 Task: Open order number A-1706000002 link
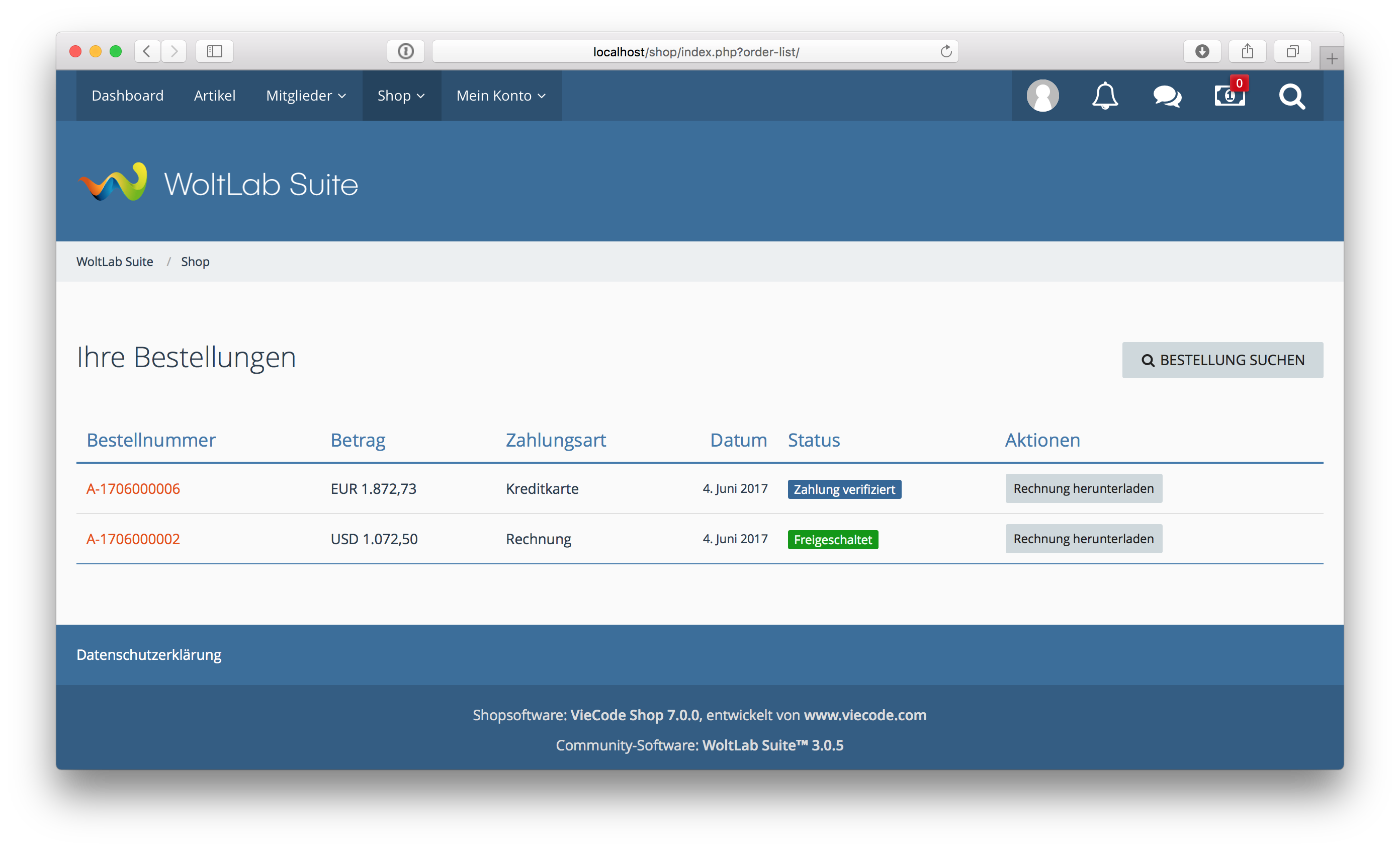click(x=133, y=539)
